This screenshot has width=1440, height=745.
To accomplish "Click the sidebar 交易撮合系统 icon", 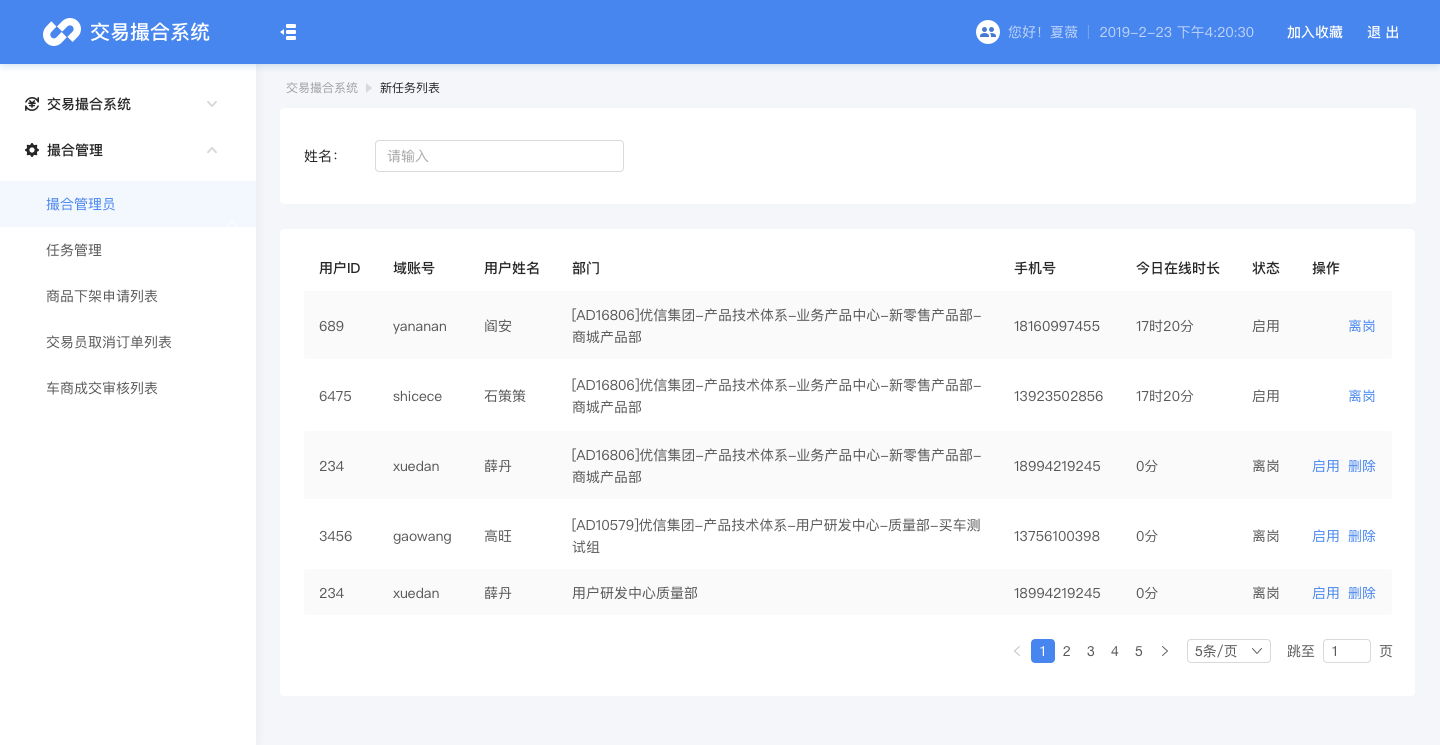I will [x=32, y=104].
